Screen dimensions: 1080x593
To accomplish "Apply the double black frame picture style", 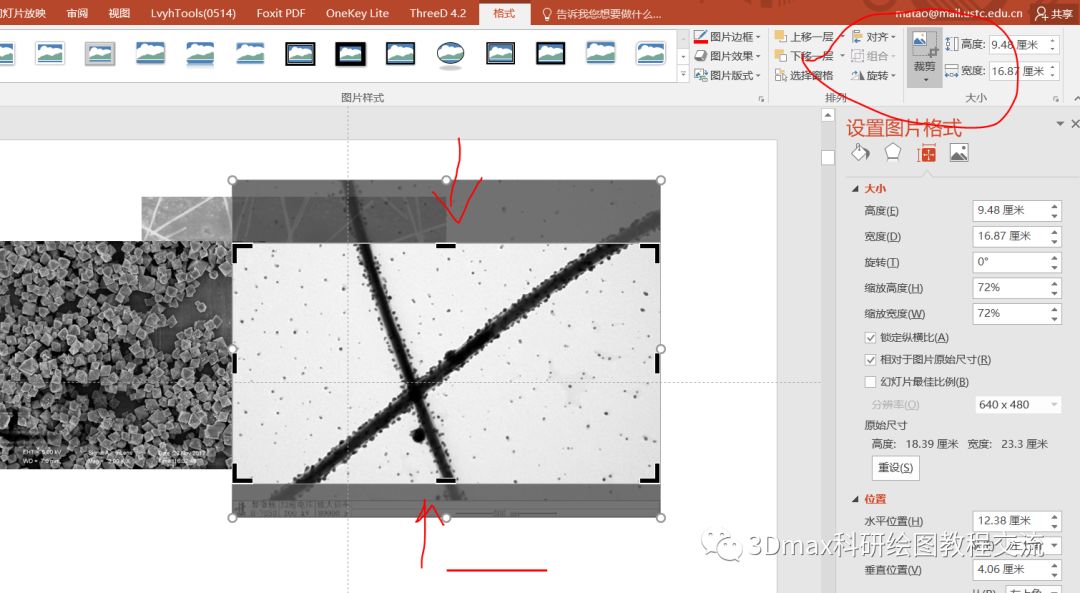I will click(300, 54).
